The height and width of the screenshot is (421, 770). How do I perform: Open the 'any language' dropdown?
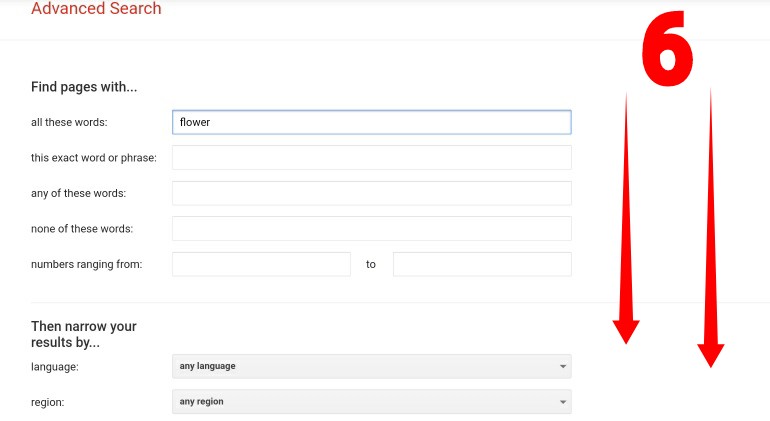pyautogui.click(x=372, y=366)
